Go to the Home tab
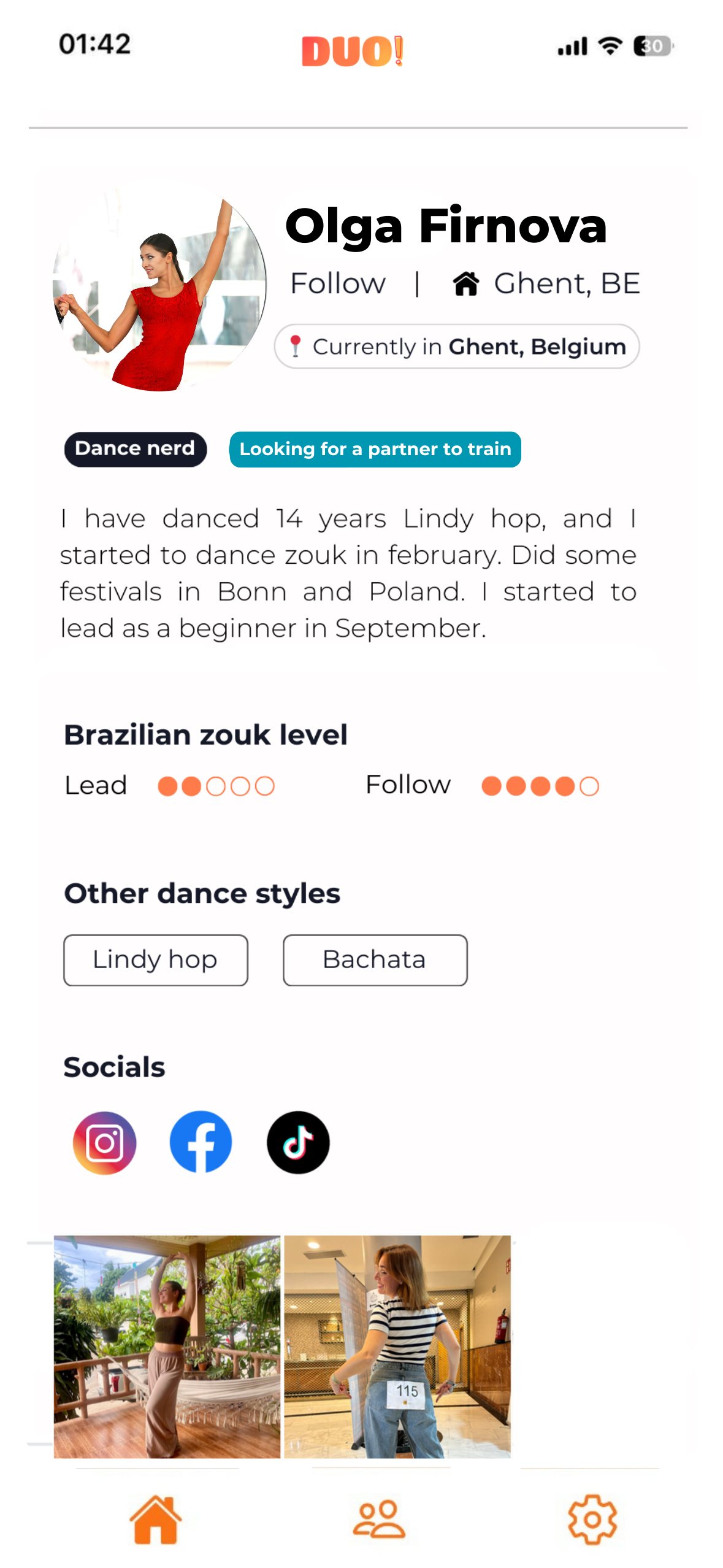This screenshot has width=723, height=1568. [156, 1519]
